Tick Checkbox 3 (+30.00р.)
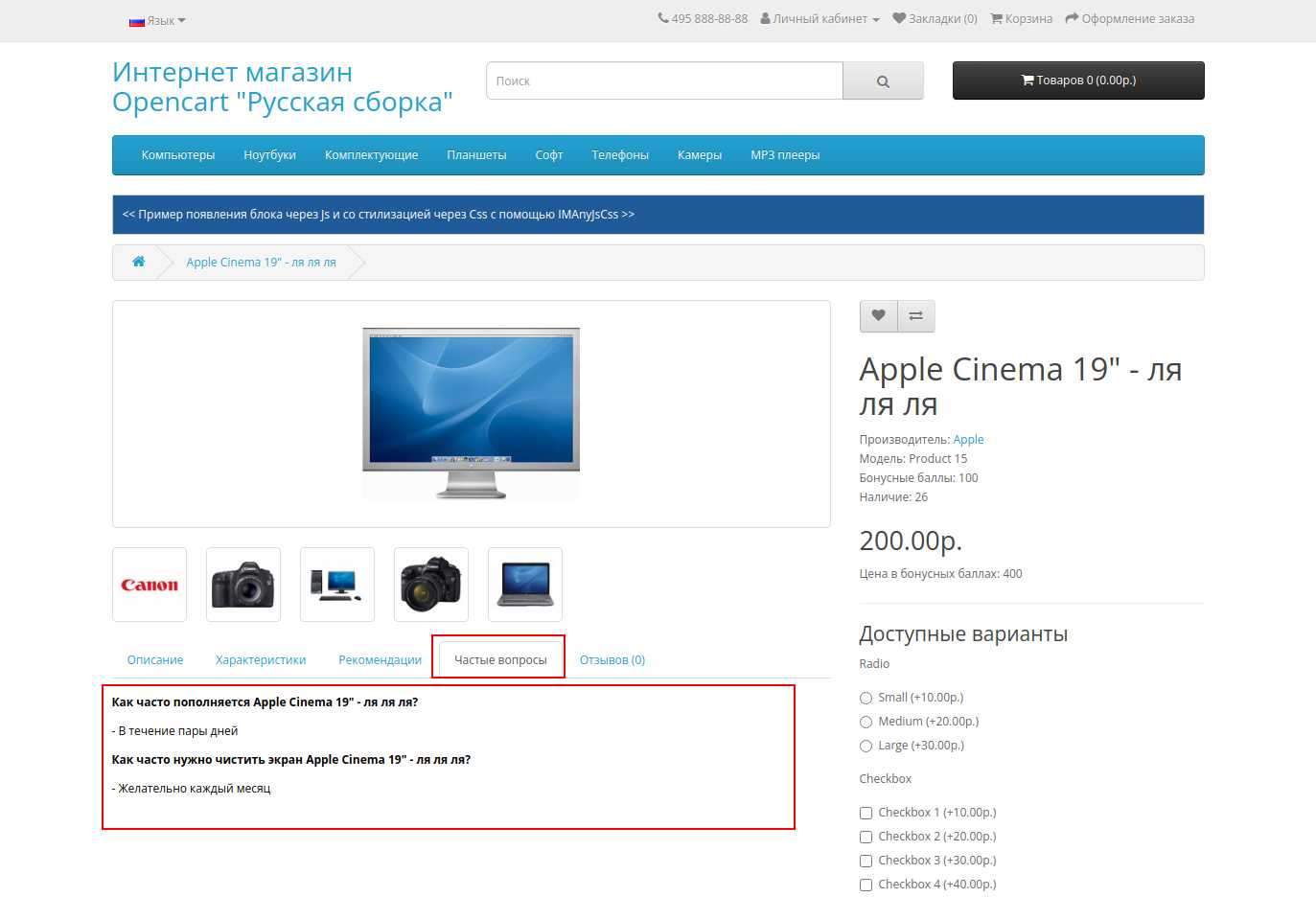Viewport: 1316px width, 897px height. click(866, 861)
